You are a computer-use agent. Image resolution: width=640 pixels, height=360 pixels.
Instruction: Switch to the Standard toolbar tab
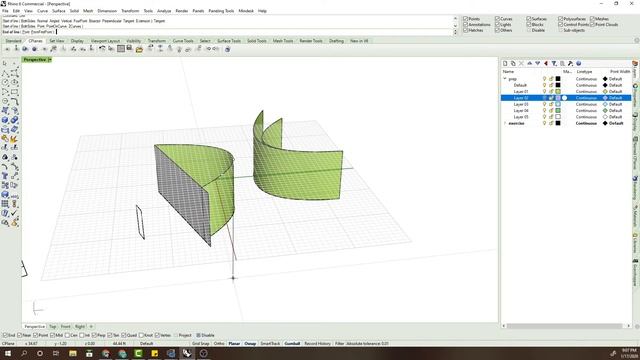pos(13,41)
